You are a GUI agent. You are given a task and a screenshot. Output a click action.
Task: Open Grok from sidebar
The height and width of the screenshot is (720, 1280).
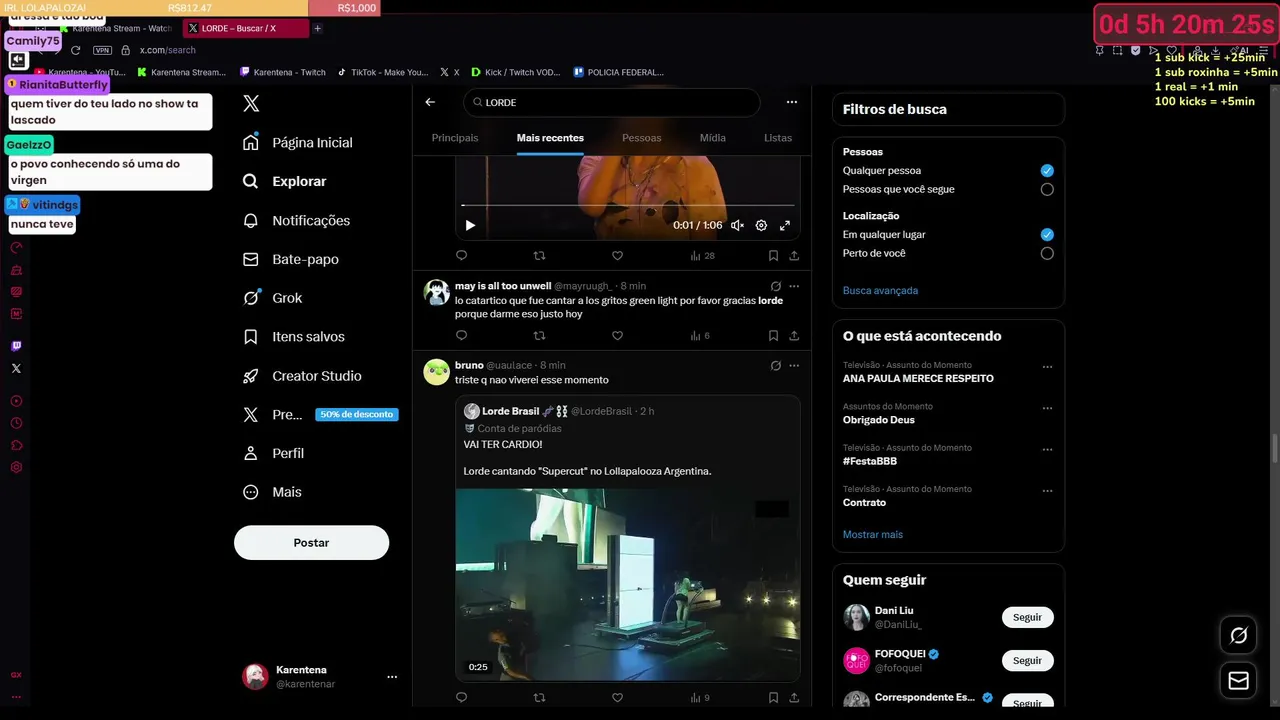click(x=272, y=298)
